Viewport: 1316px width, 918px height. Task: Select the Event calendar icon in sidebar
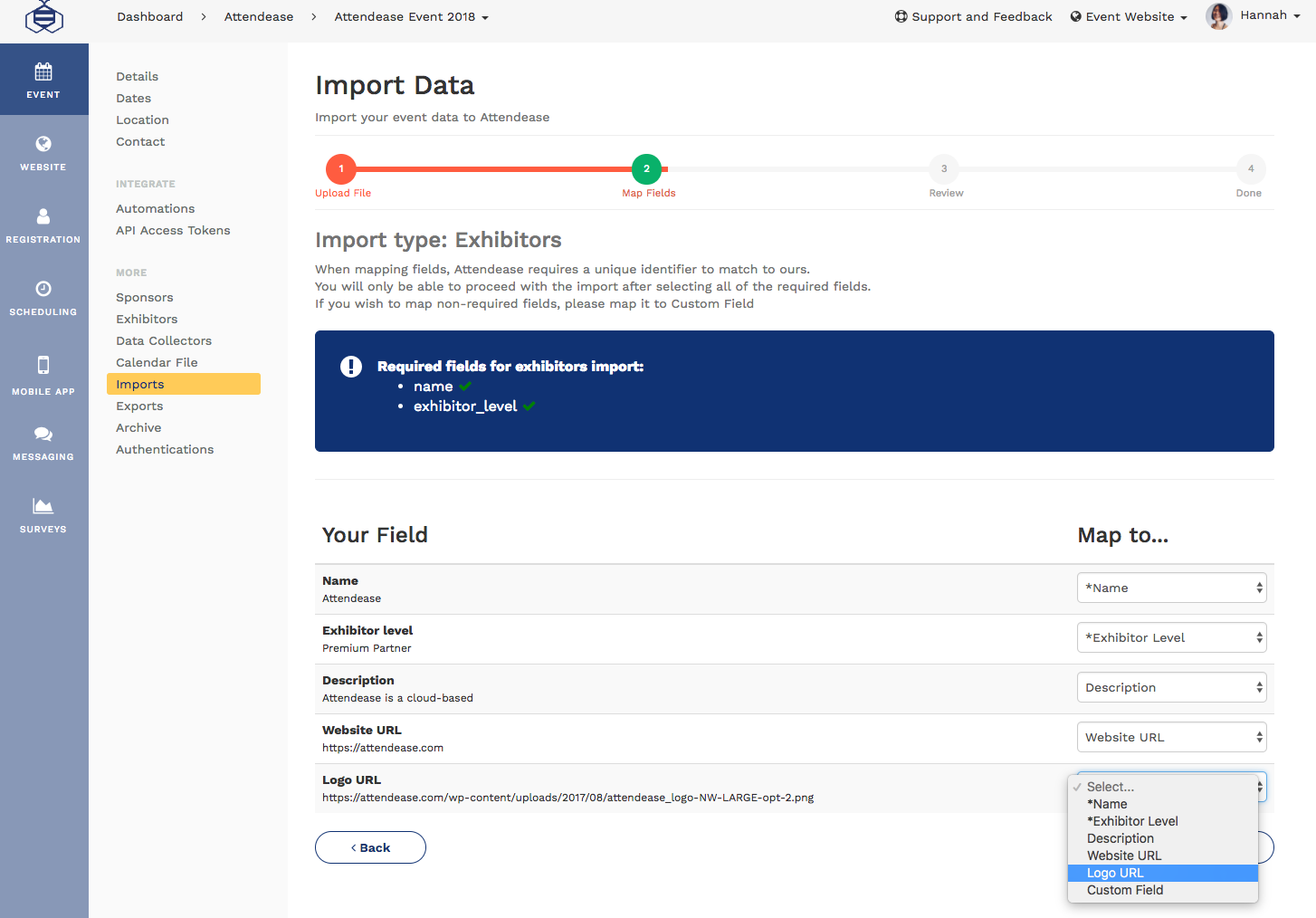coord(43,71)
